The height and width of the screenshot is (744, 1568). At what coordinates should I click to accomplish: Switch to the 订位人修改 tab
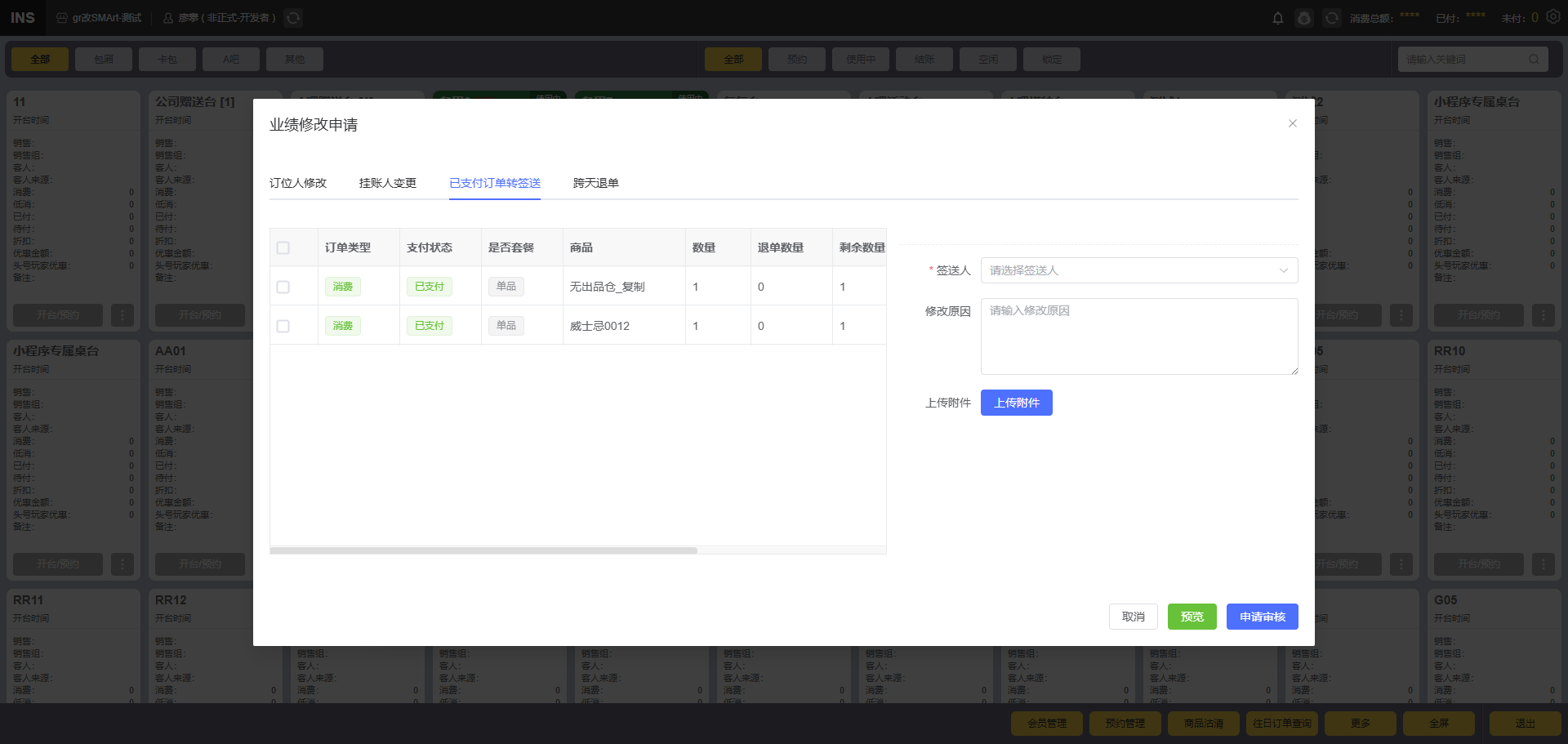pos(298,183)
